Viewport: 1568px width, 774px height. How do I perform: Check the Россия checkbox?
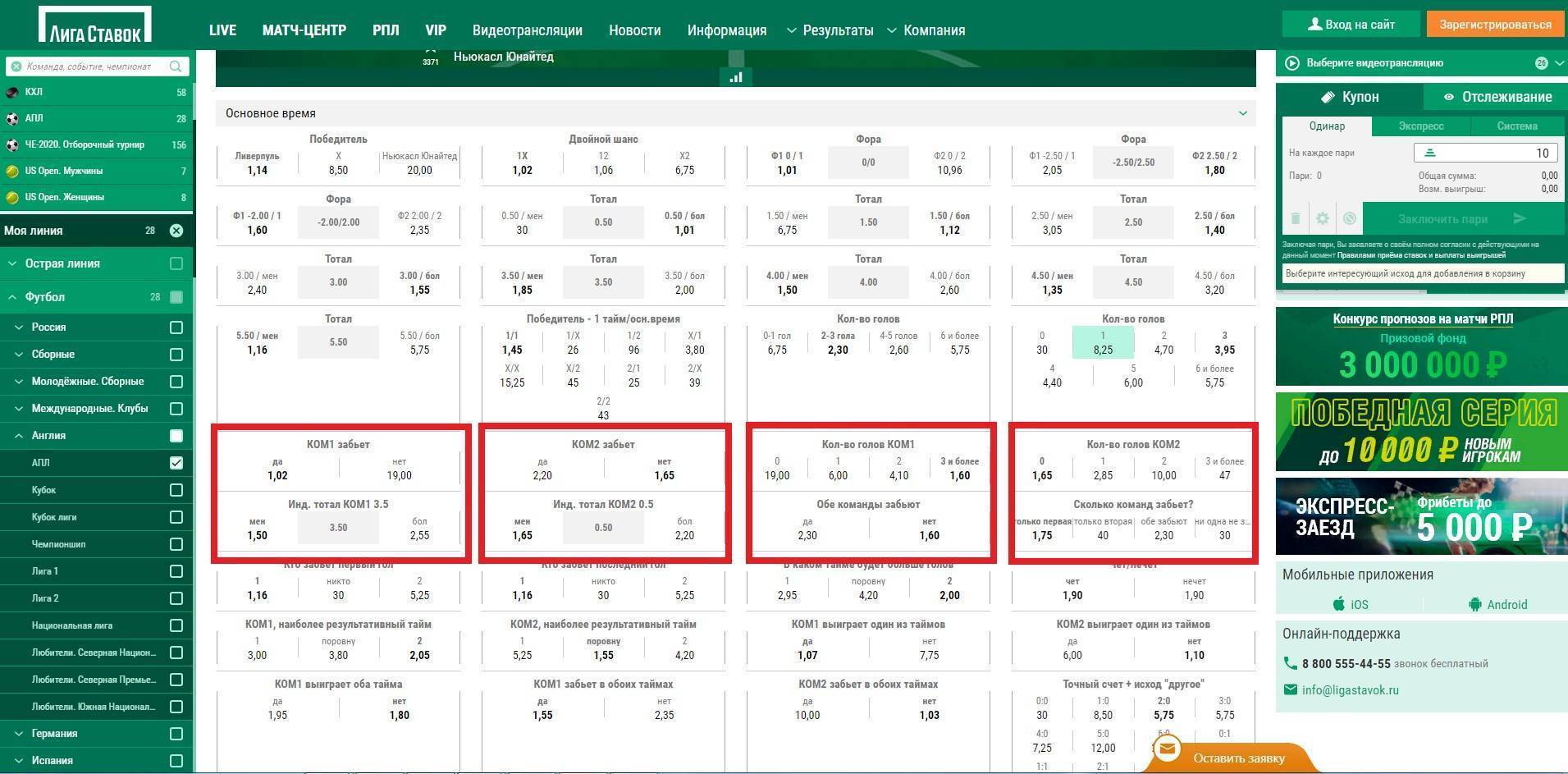[176, 327]
